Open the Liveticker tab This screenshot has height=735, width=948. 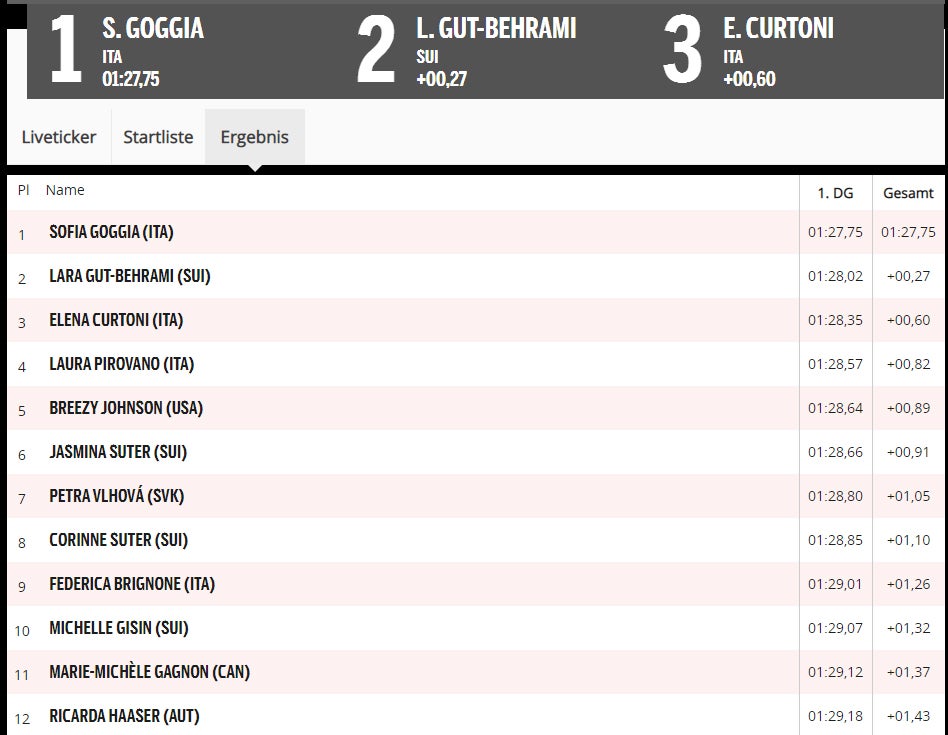pos(59,137)
